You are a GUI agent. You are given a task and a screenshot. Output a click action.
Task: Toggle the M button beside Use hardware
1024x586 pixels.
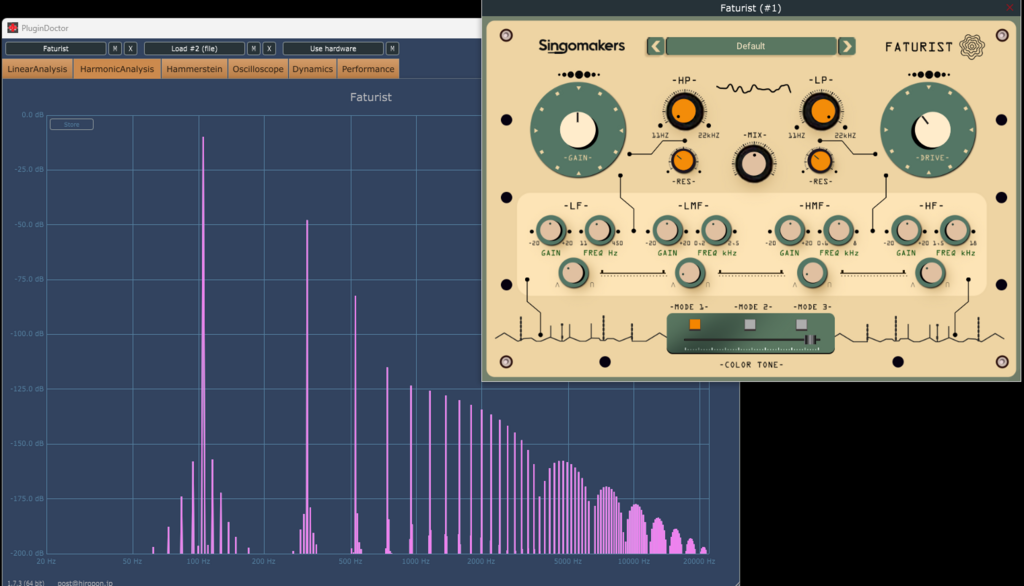click(392, 48)
